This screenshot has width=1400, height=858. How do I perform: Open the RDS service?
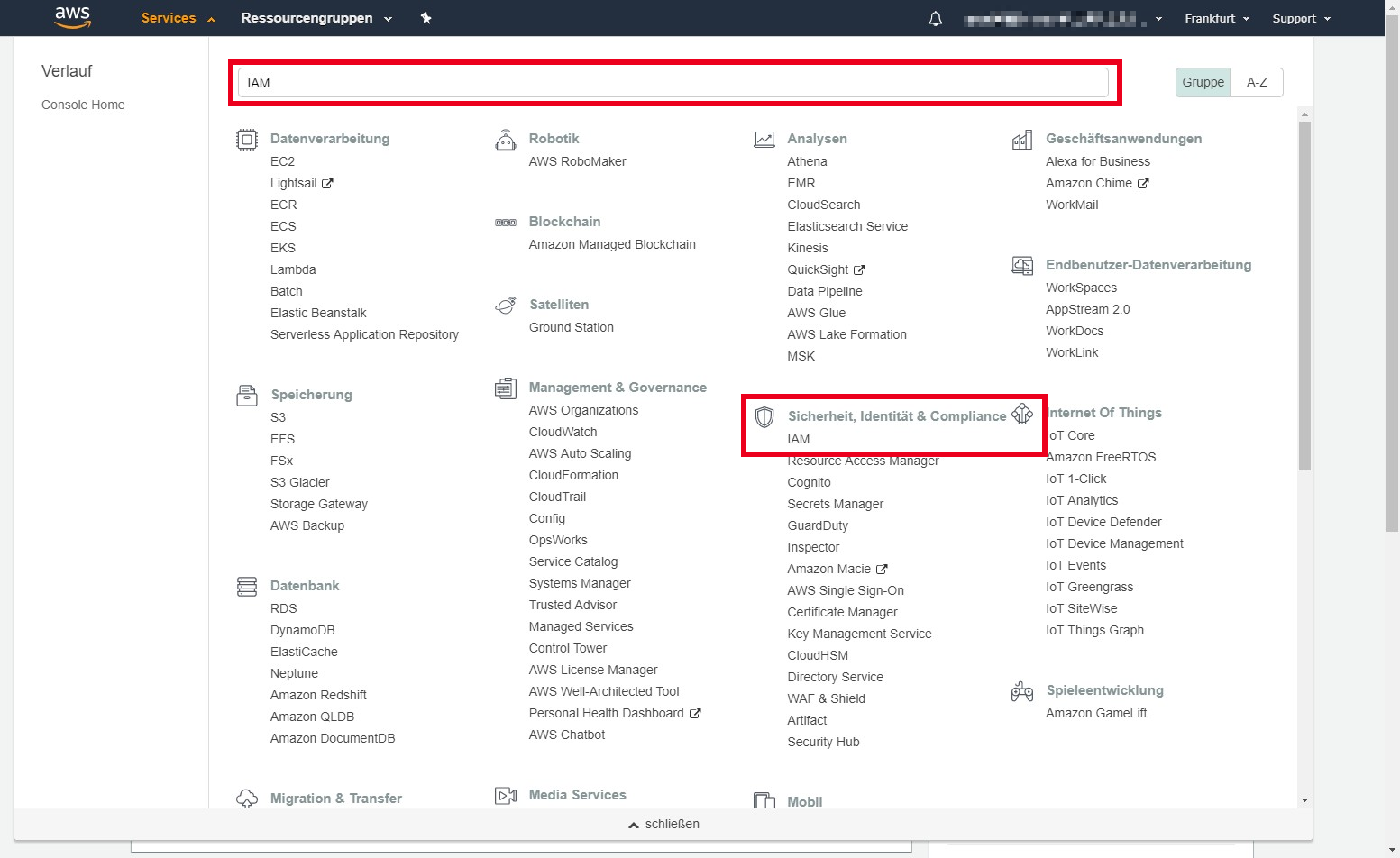tap(283, 608)
